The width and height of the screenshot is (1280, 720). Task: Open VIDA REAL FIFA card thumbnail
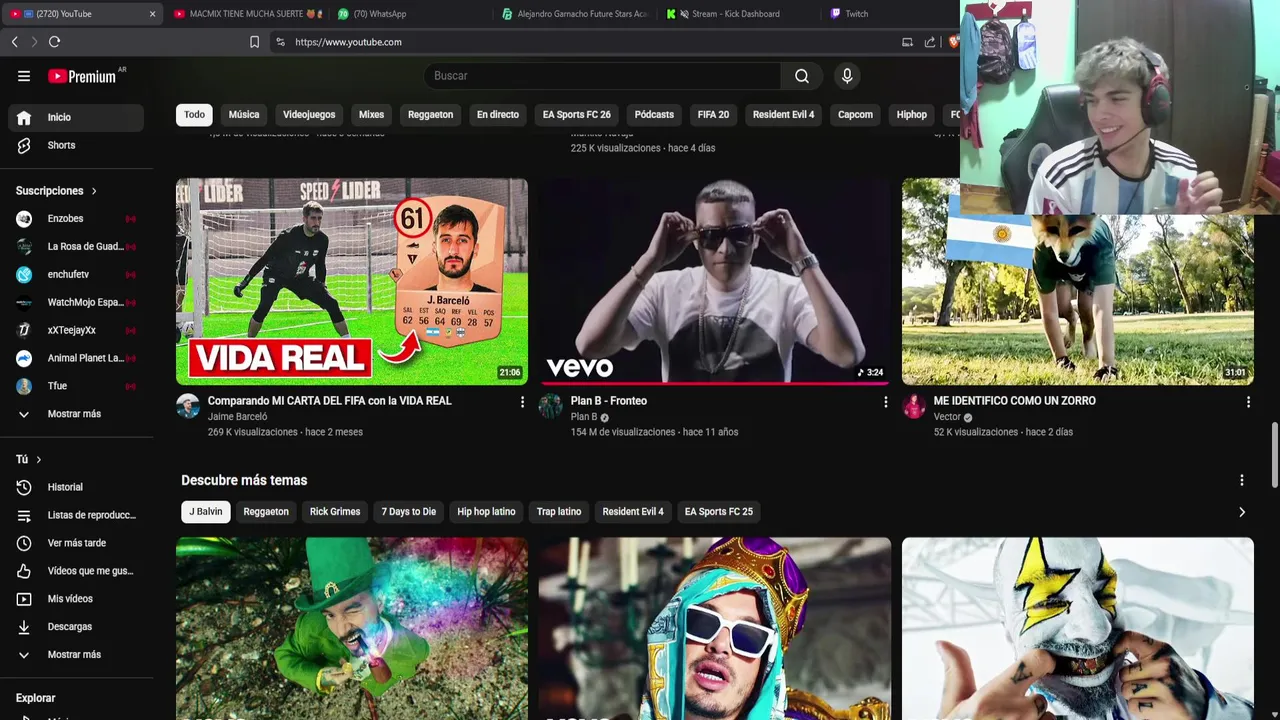pos(352,281)
